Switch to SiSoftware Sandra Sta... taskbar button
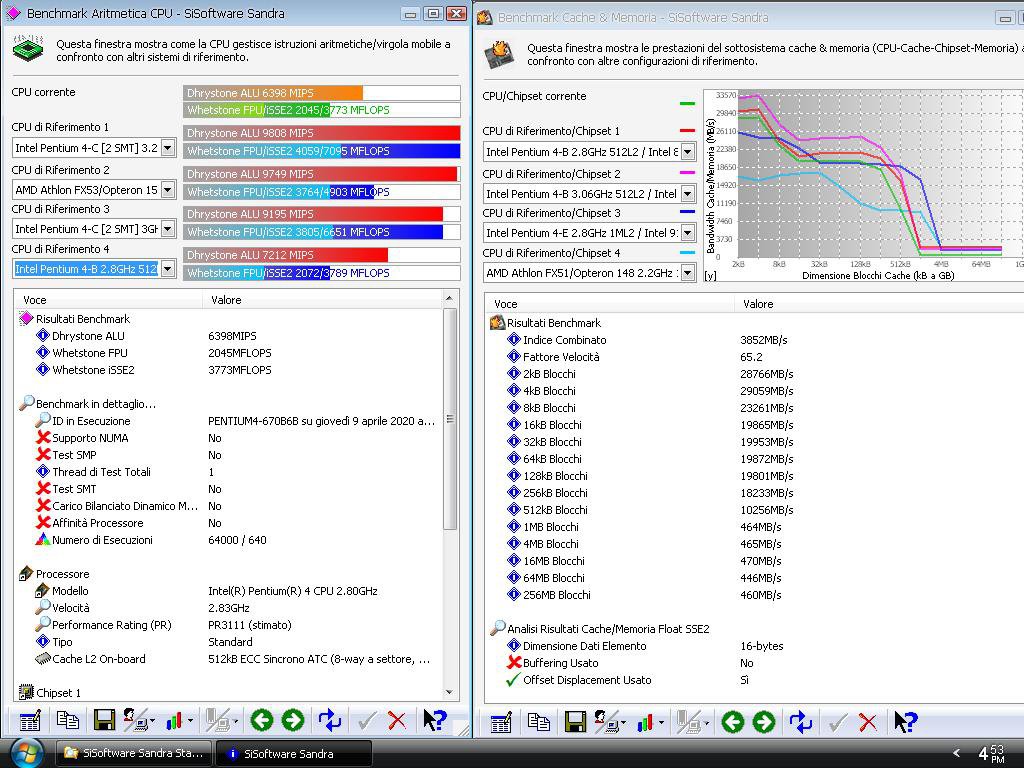Viewport: 1024px width, 768px height. [x=133, y=753]
